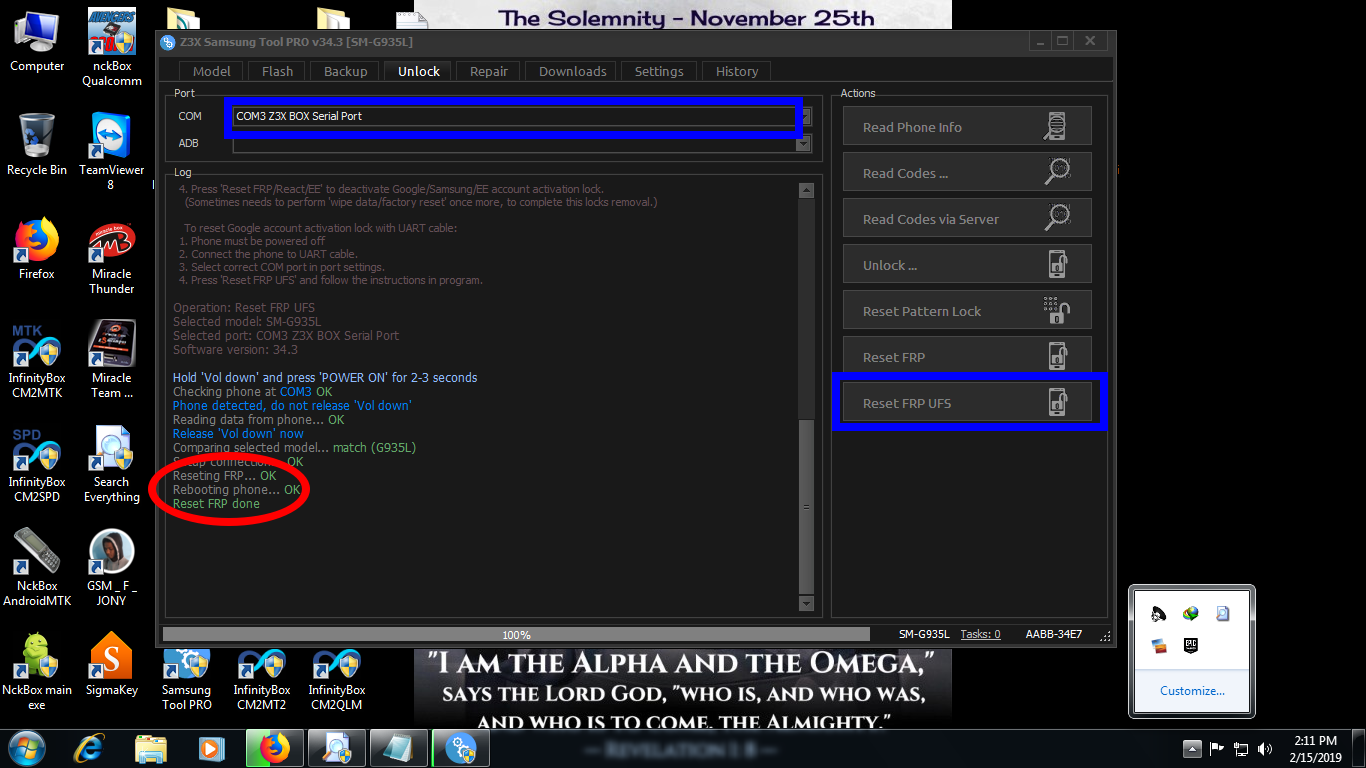
Task: Run Reset Pattern Lock
Action: (x=967, y=311)
